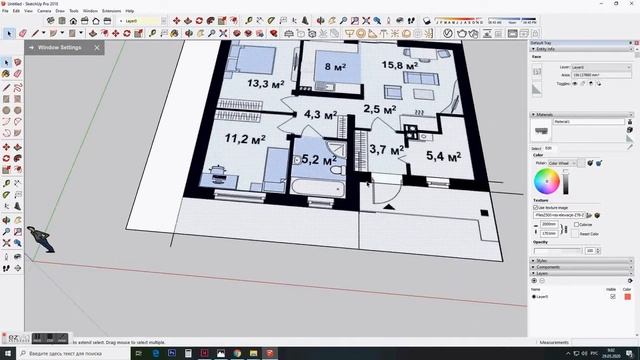Image resolution: width=640 pixels, height=360 pixels.
Task: Click the Position Camera icon in top toolbar
Action: [389, 20]
